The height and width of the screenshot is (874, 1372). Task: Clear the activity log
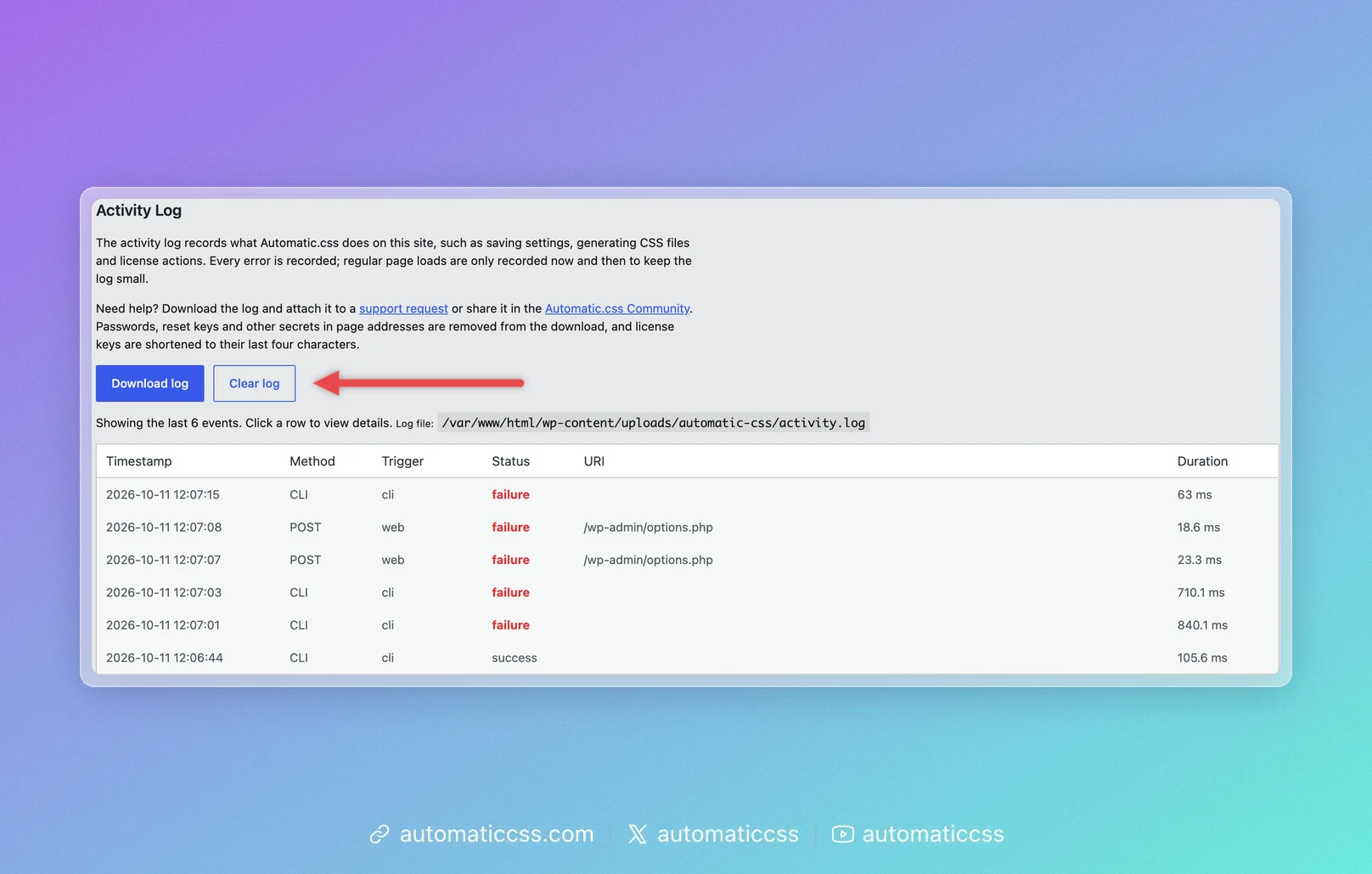(254, 383)
